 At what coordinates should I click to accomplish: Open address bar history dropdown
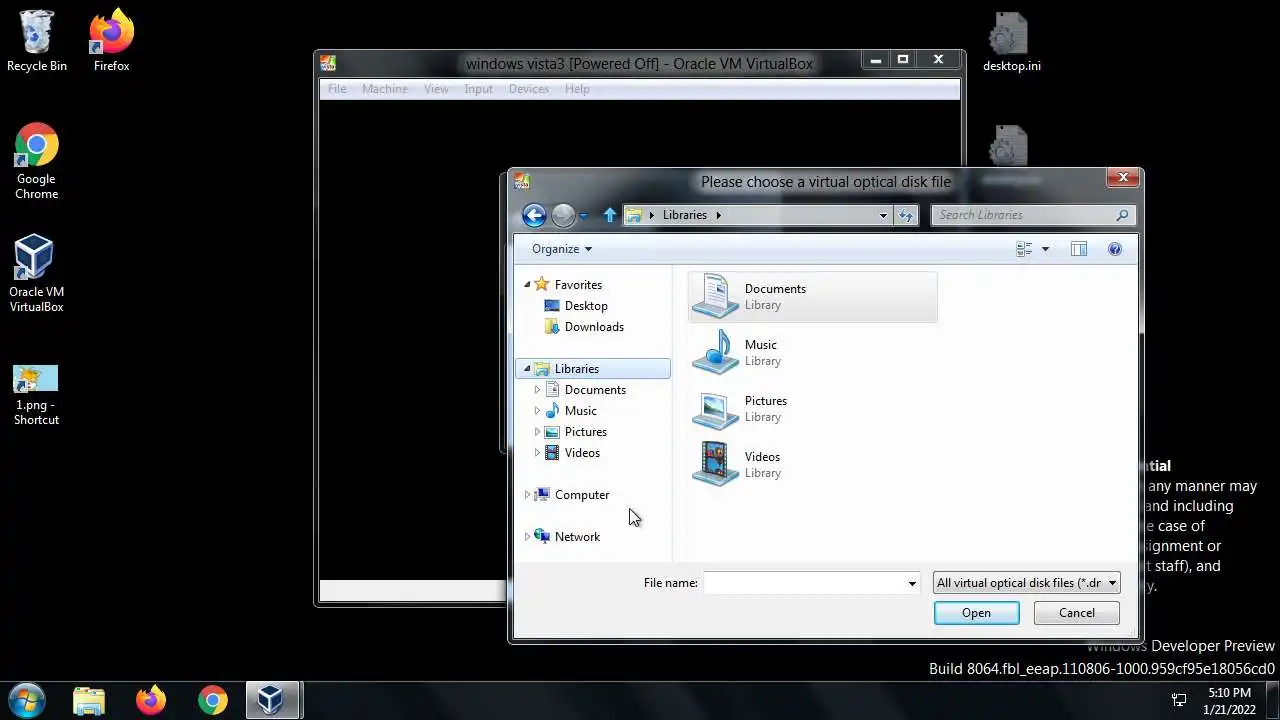click(883, 215)
